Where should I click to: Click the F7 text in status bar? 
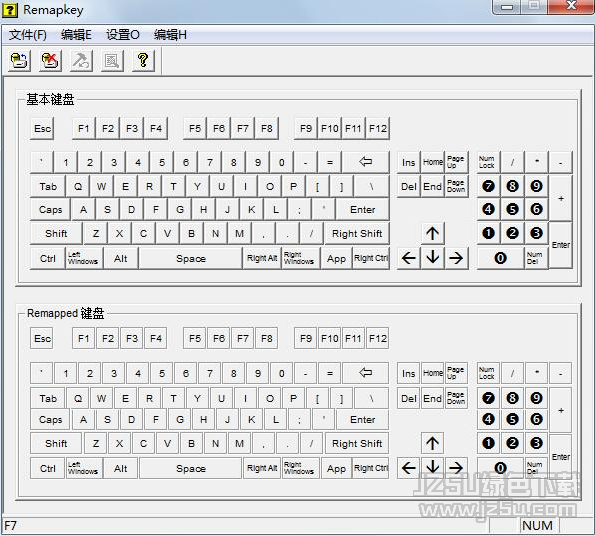(11, 525)
